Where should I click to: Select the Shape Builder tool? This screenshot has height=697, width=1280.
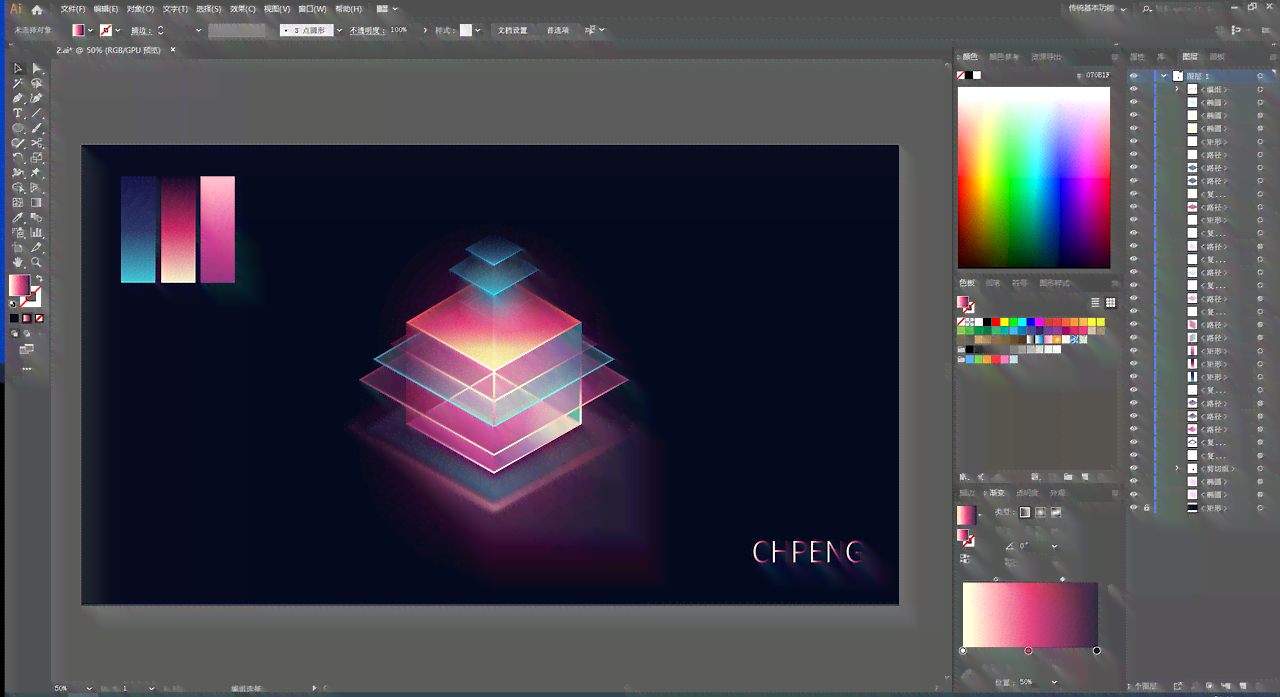pyautogui.click(x=18, y=188)
